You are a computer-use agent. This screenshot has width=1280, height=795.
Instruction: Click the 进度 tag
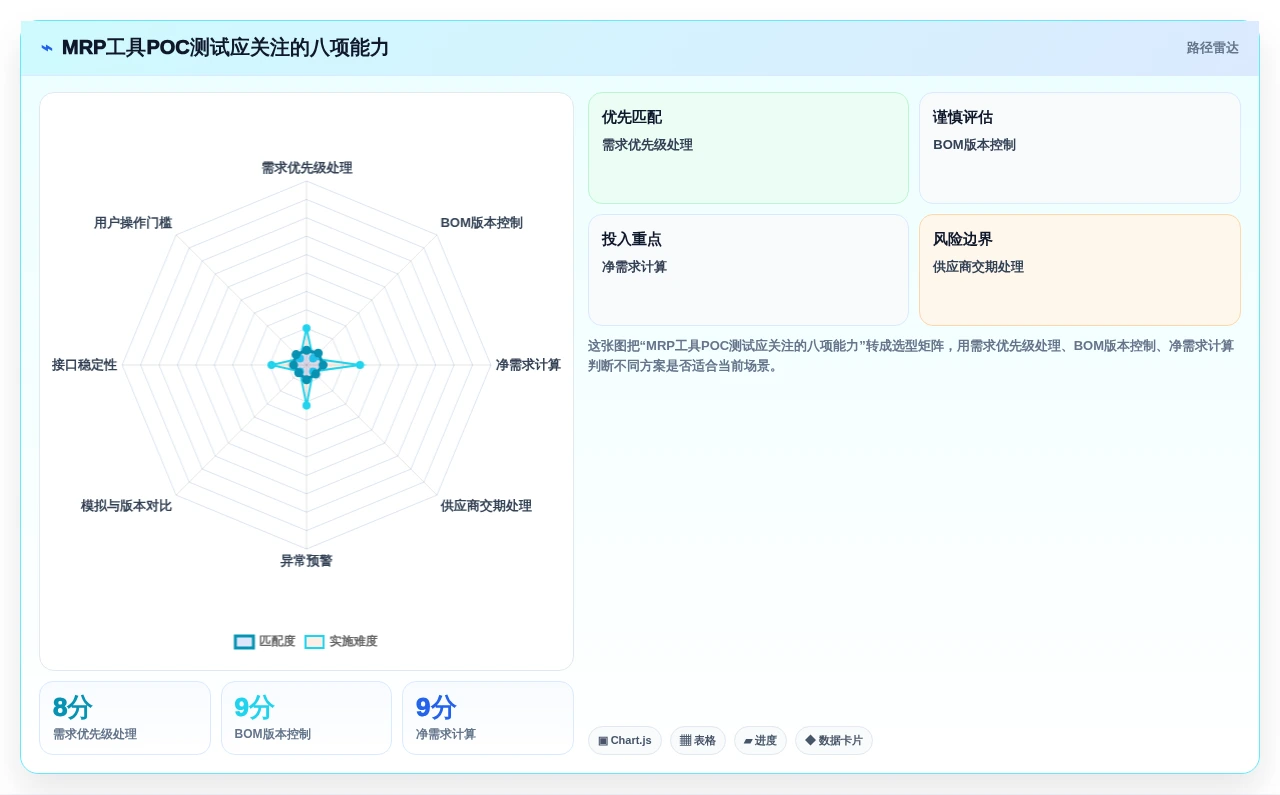pos(760,741)
